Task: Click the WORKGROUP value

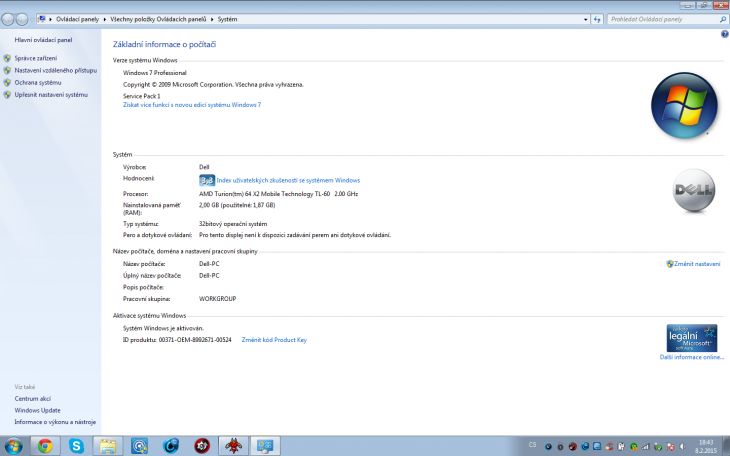Action: pyautogui.click(x=217, y=299)
